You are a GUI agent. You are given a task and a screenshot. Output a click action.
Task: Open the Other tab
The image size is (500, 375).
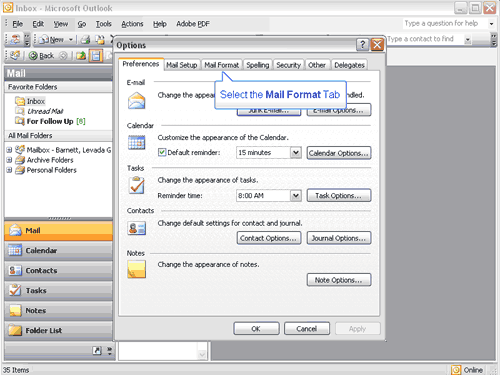click(317, 65)
